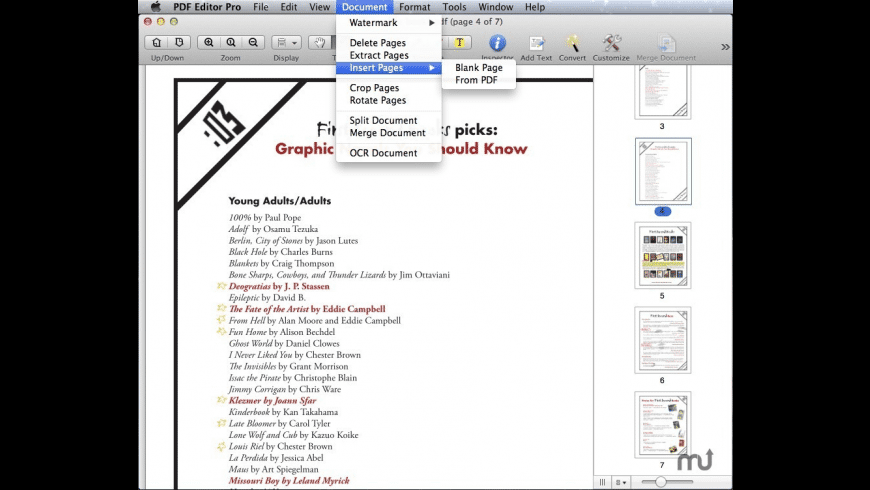Screen dimensions: 870x490
Task: Click the Merge Document toolbar icon
Action: click(x=665, y=43)
